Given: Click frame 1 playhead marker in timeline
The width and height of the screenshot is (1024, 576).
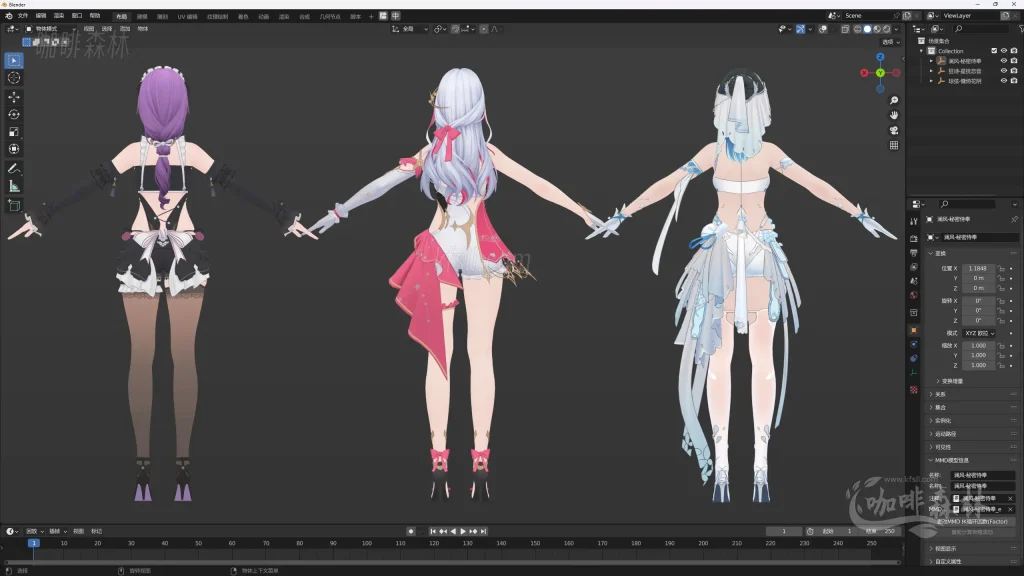Looking at the screenshot, I should click(33, 543).
